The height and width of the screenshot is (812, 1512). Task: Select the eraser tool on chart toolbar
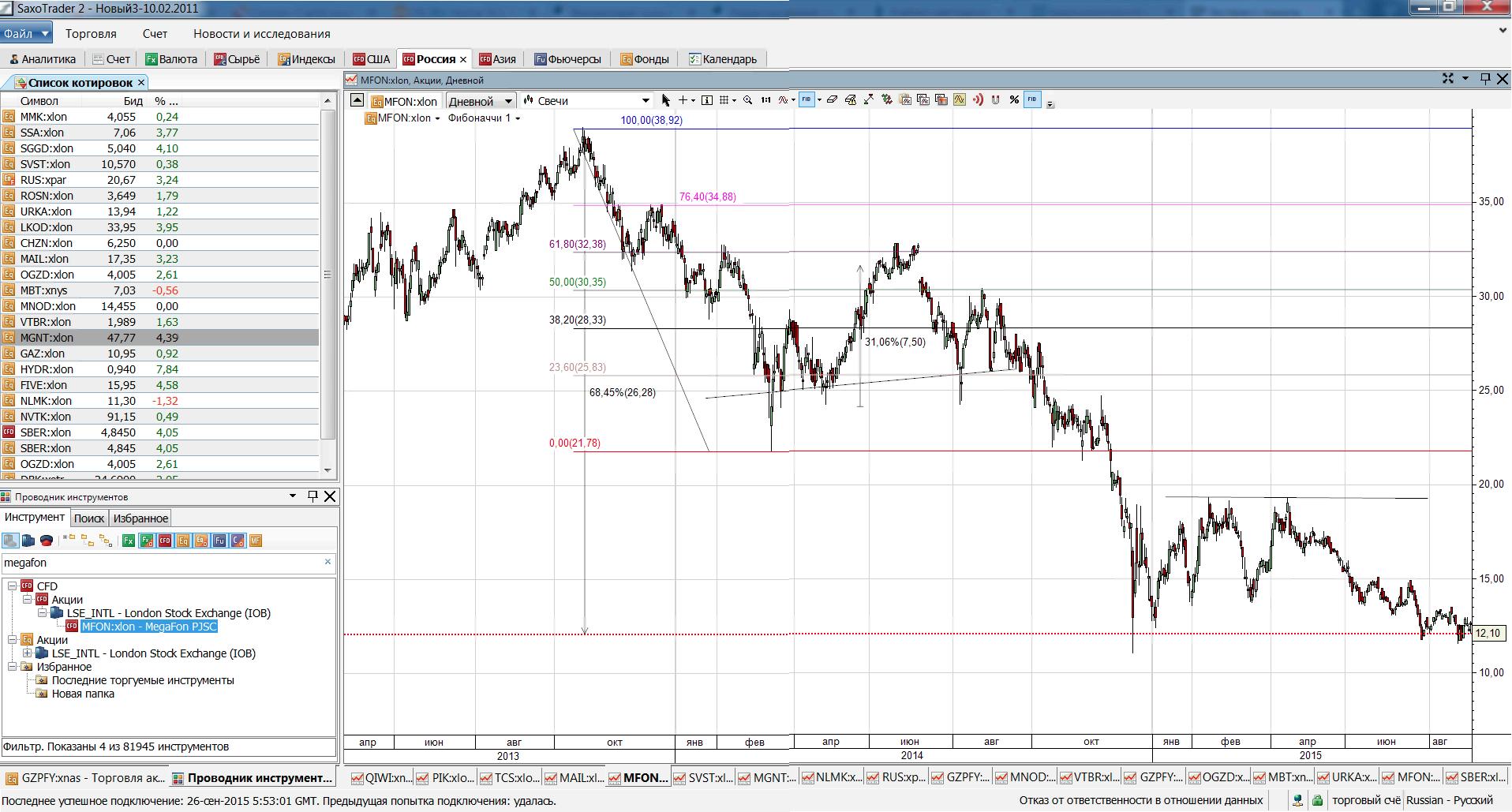pyautogui.click(x=832, y=99)
